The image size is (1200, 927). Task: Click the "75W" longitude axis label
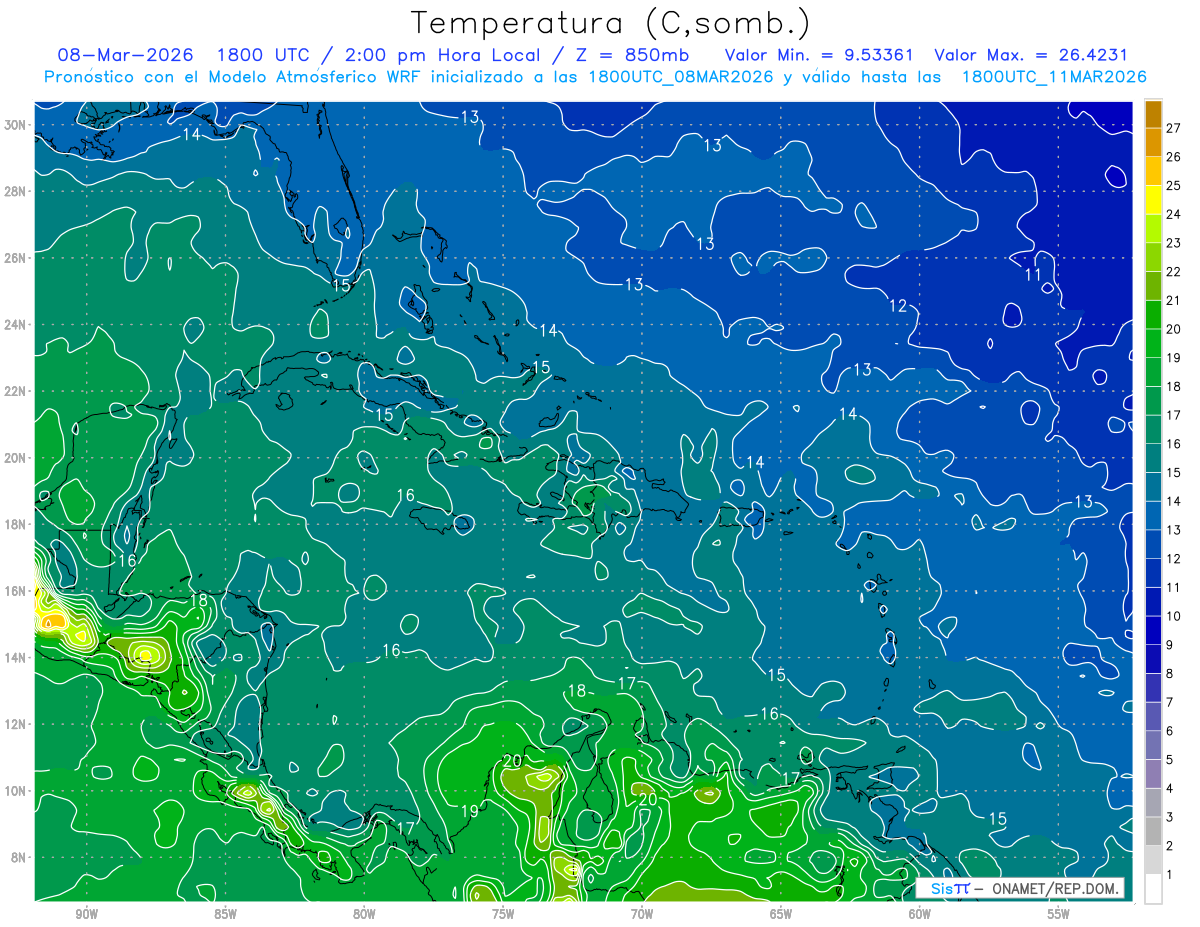click(x=503, y=914)
